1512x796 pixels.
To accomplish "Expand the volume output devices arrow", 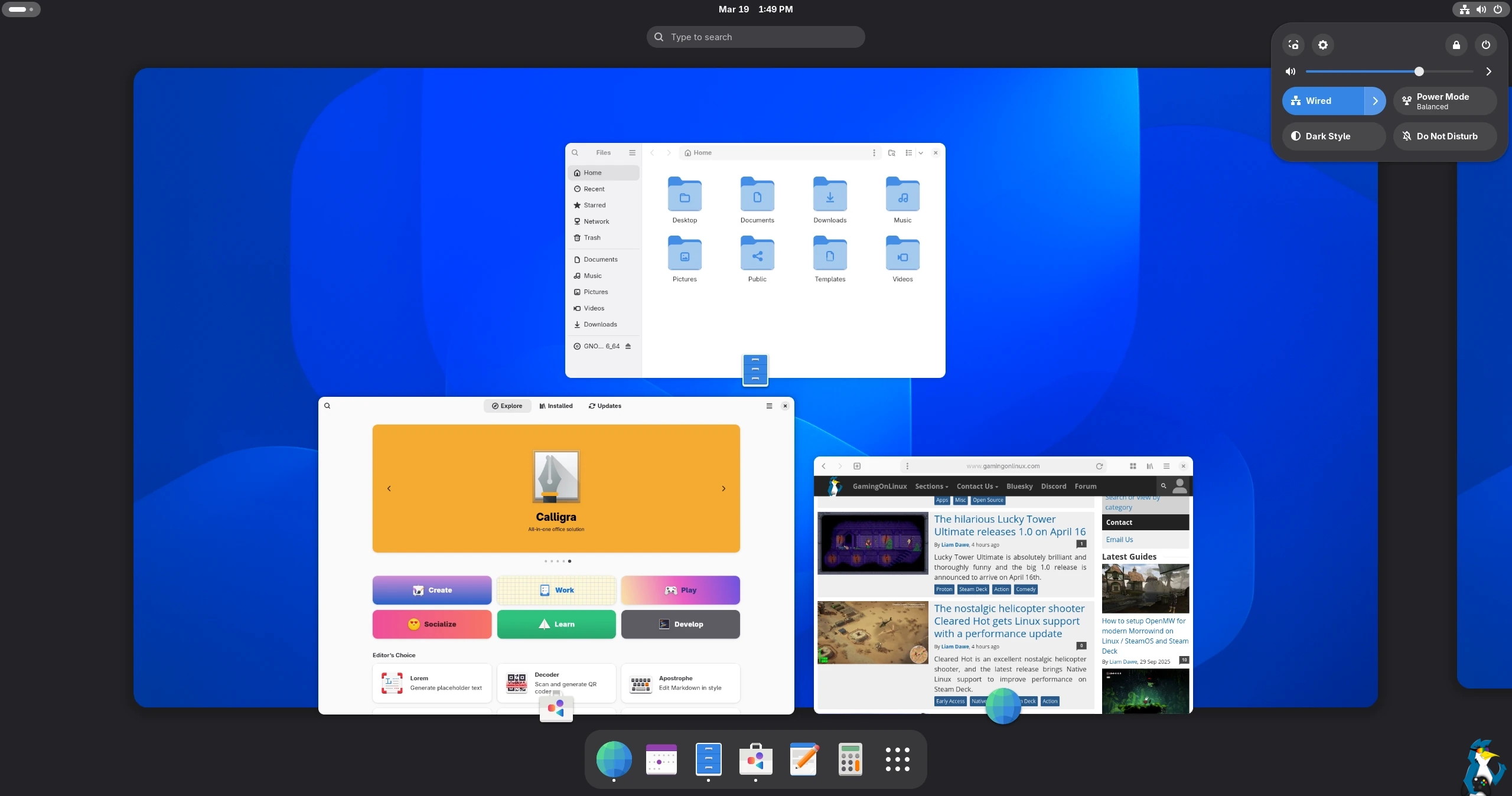I will point(1488,71).
